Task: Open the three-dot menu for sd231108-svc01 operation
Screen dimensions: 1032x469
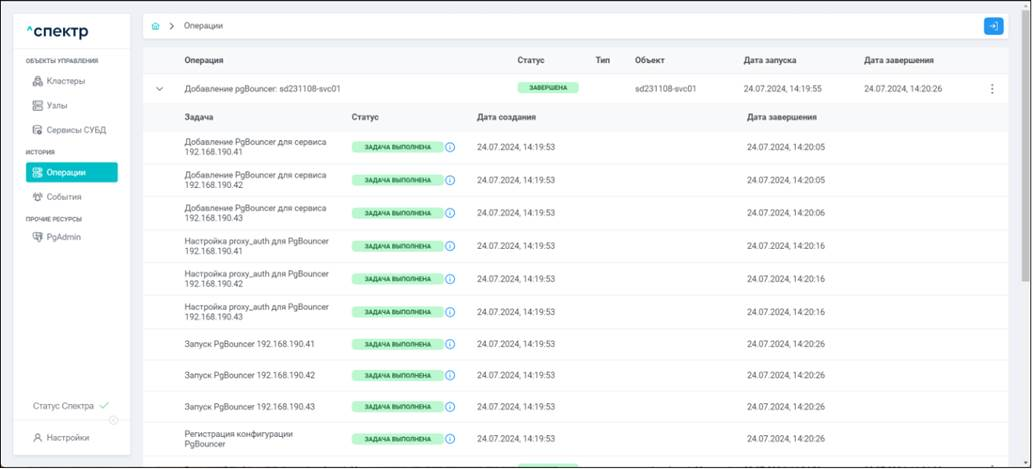Action: tap(992, 89)
